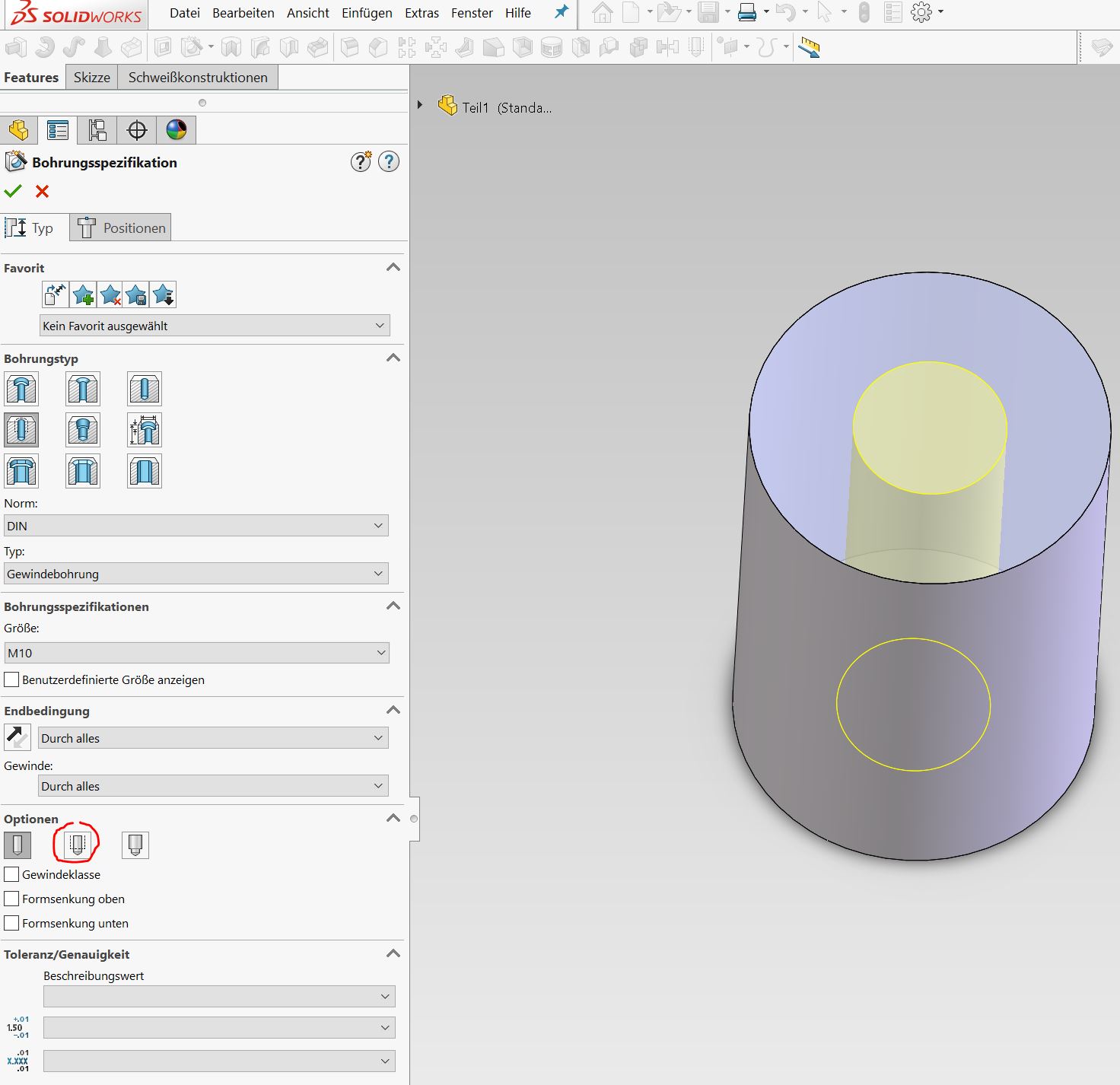Open the Endbedingung Durch alles dropdown
The width and height of the screenshot is (1120, 1085).
pos(213,738)
